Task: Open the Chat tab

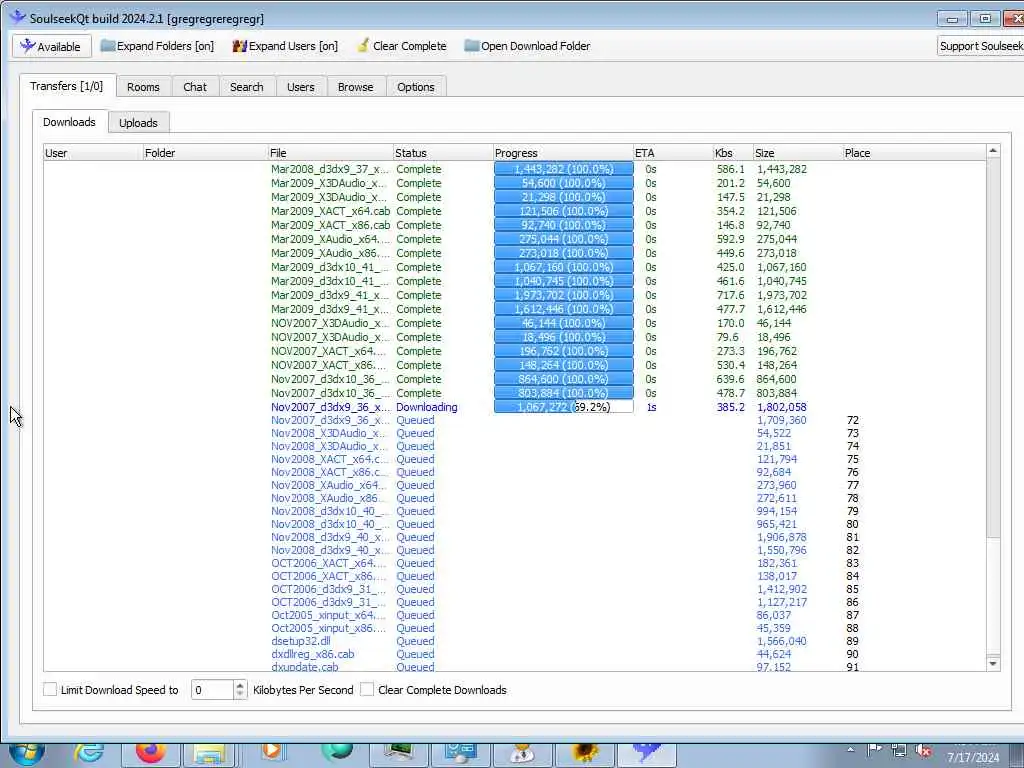Action: [x=195, y=87]
